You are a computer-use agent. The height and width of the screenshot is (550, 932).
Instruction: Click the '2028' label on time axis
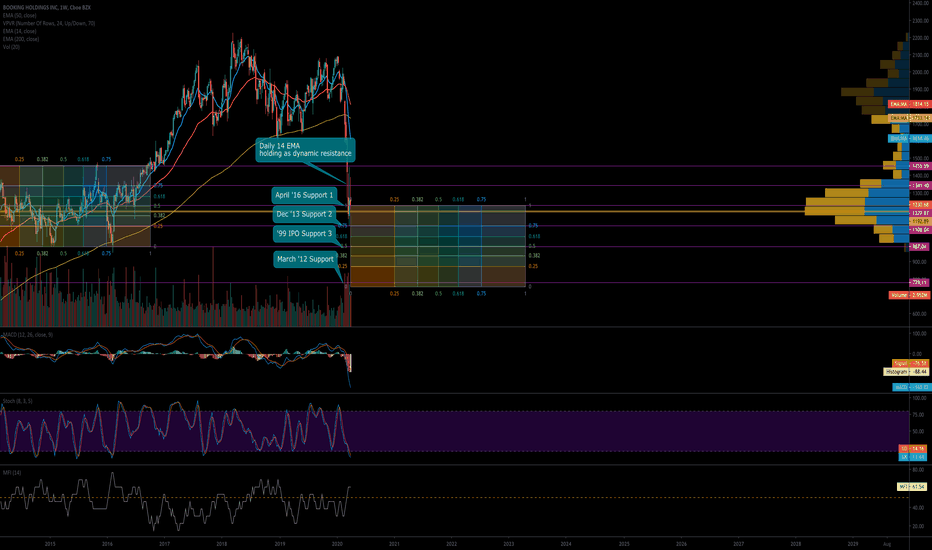[x=796, y=543]
